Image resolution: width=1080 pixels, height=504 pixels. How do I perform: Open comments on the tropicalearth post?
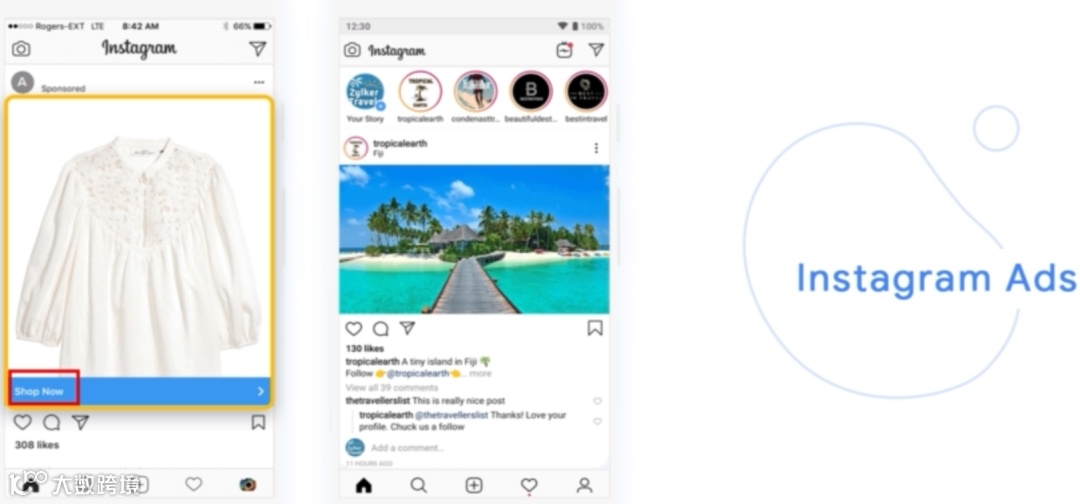[x=380, y=328]
